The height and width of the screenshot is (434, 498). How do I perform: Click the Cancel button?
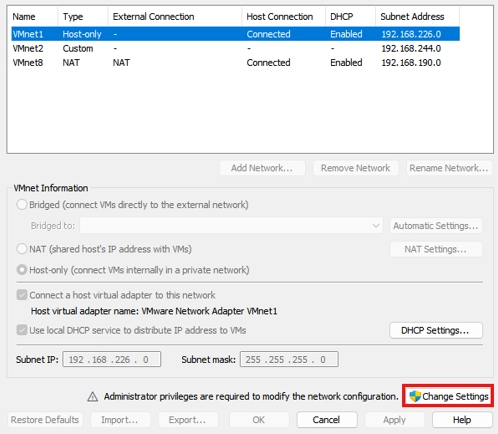(x=327, y=420)
